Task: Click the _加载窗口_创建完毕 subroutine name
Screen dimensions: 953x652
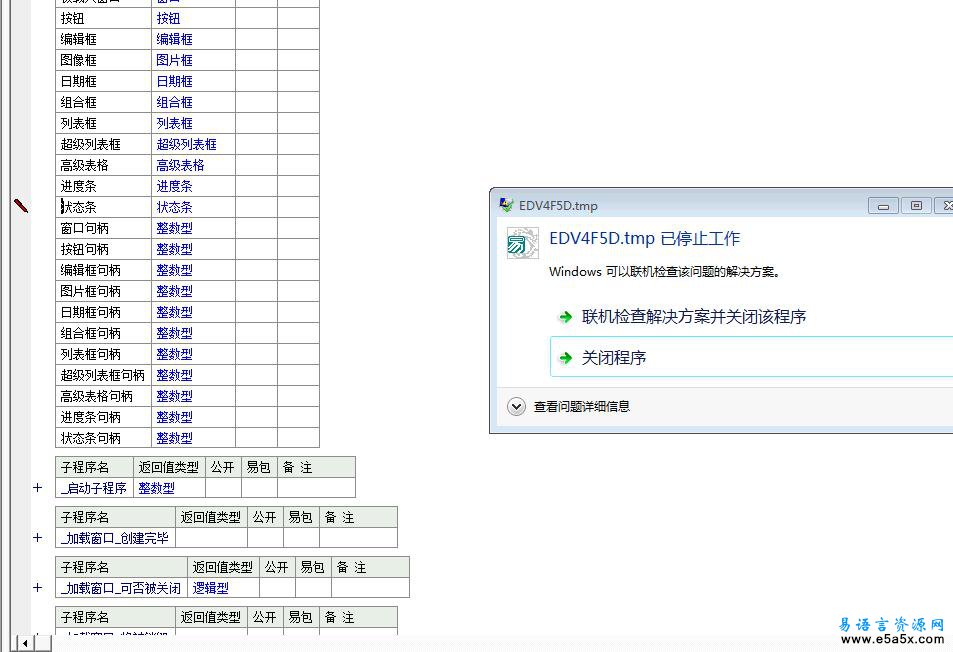Action: pyautogui.click(x=115, y=538)
